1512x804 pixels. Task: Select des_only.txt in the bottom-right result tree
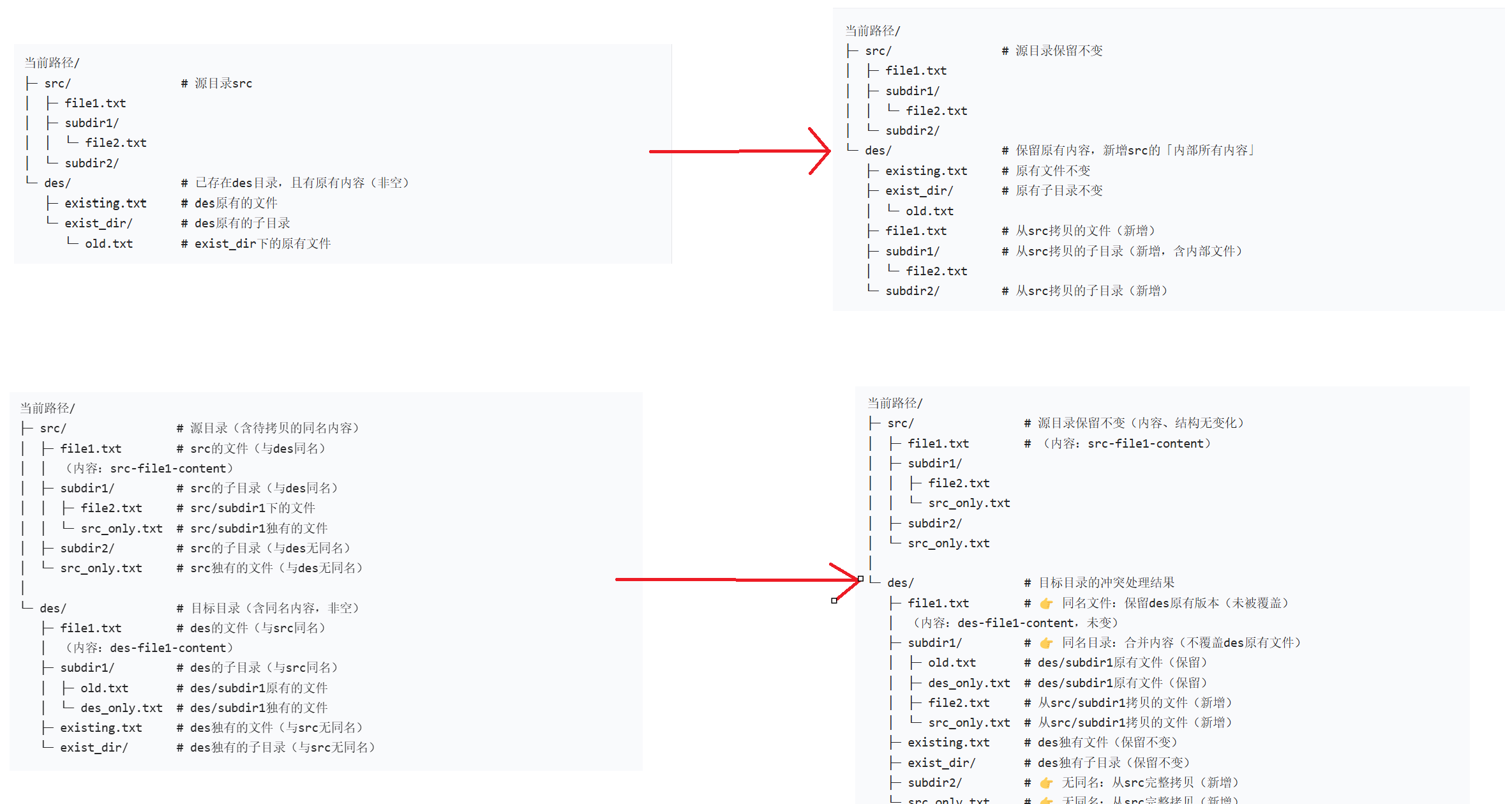968,683
